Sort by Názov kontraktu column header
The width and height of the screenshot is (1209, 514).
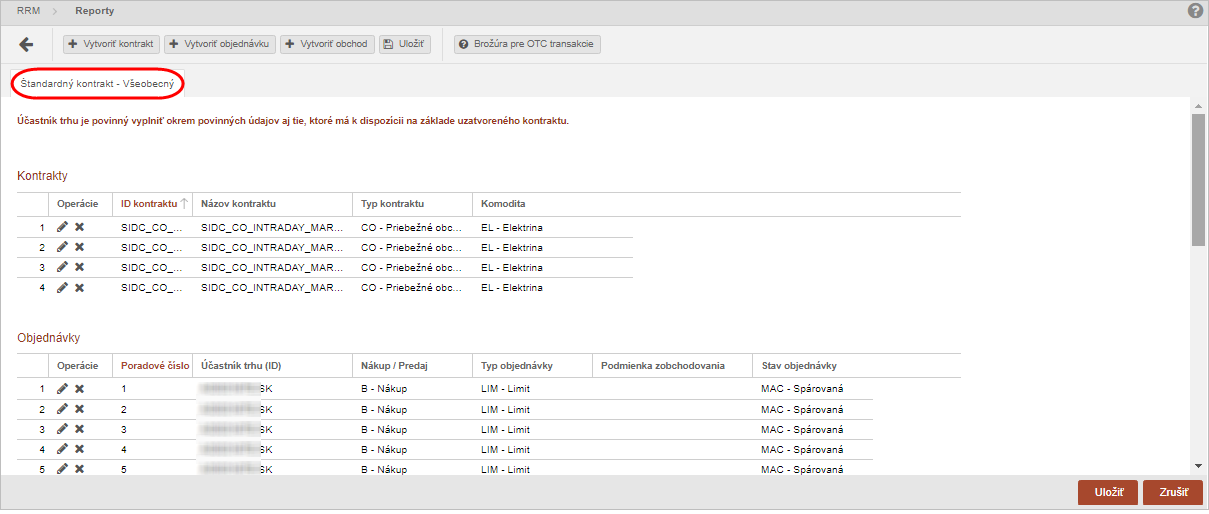click(272, 203)
